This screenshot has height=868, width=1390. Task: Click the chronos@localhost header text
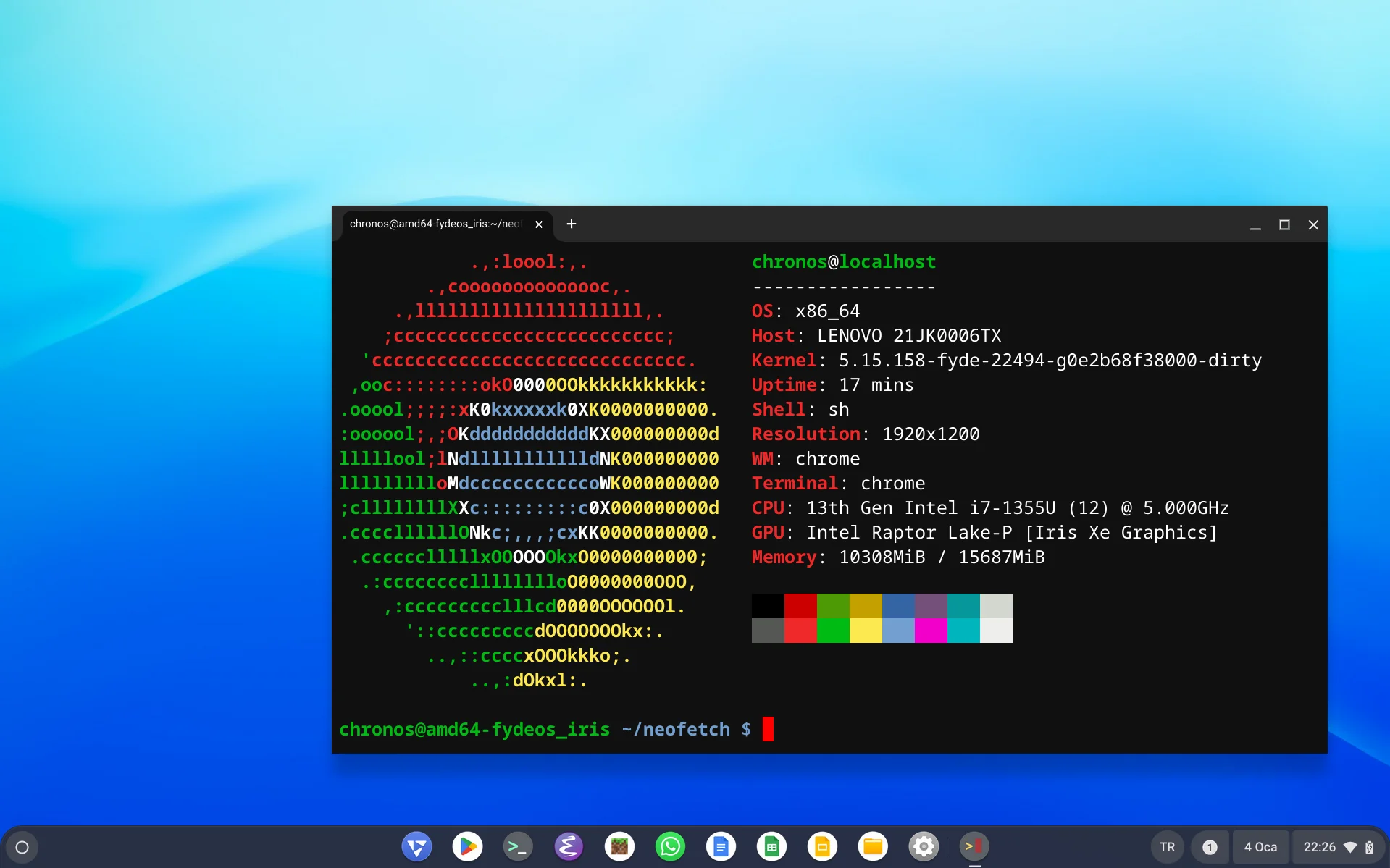pos(844,262)
